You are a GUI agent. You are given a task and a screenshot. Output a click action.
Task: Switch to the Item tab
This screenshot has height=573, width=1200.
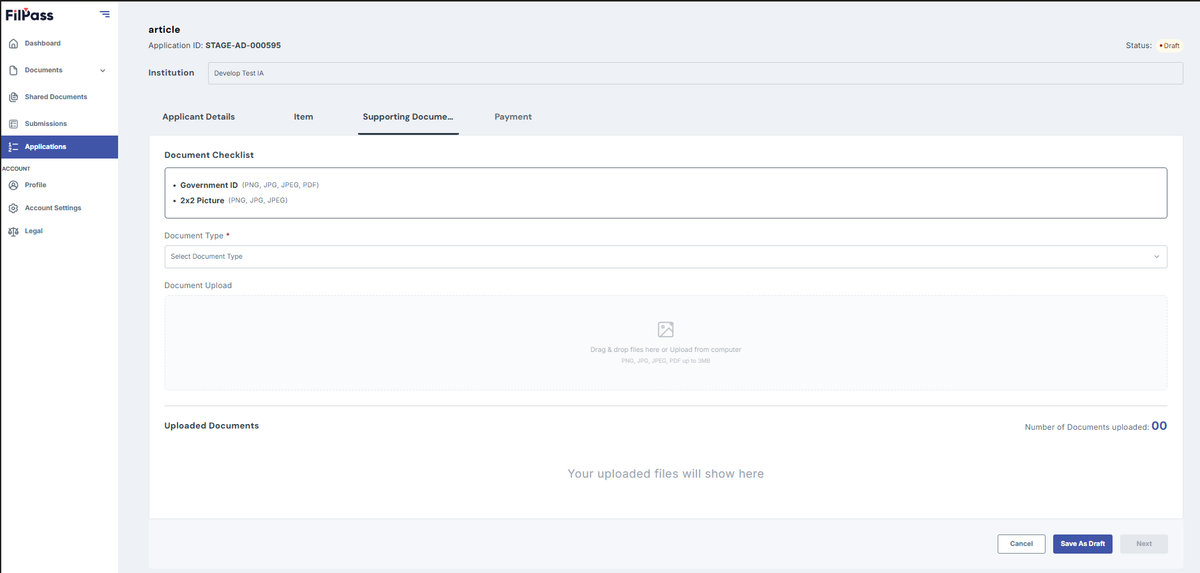pos(303,117)
